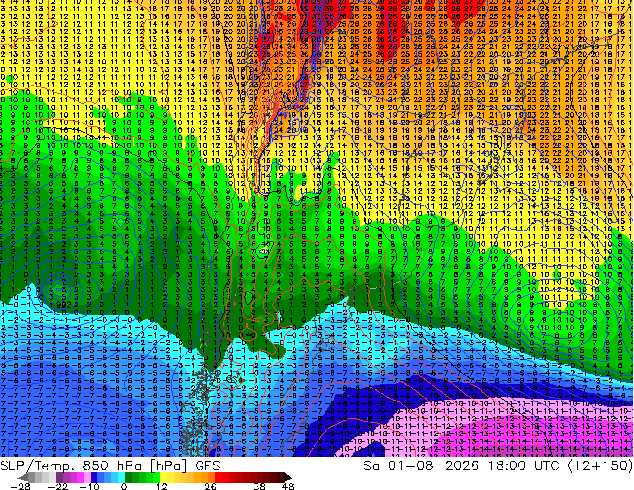
Task: Click the legend value '48'
Action: (x=288, y=486)
